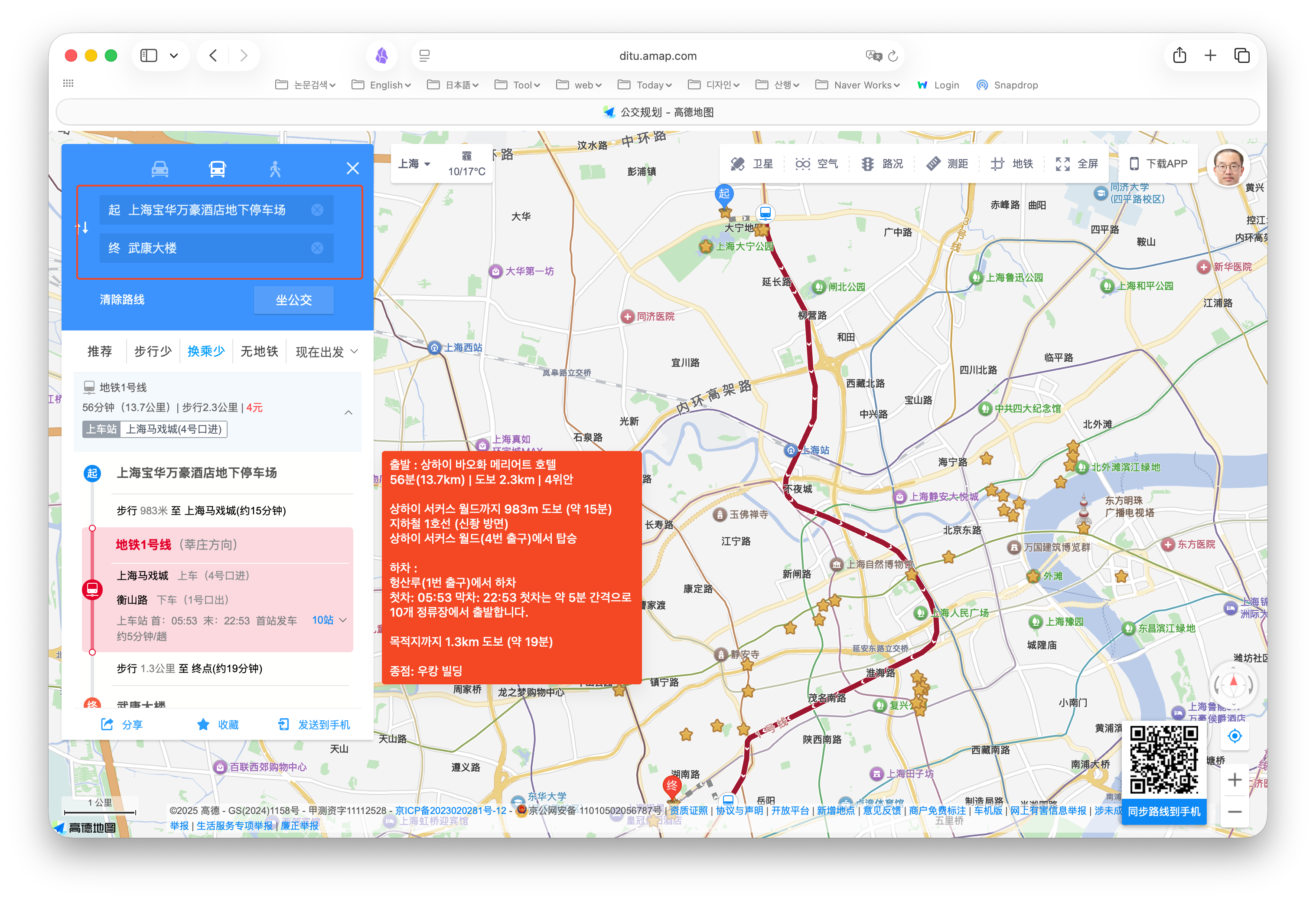This screenshot has width=1316, height=902.
Task: Zoom in the map with plus button
Action: click(1235, 780)
